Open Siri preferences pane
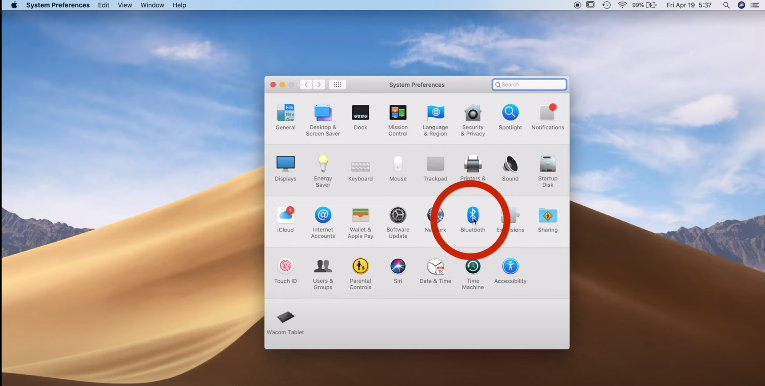The height and width of the screenshot is (386, 765). point(398,270)
